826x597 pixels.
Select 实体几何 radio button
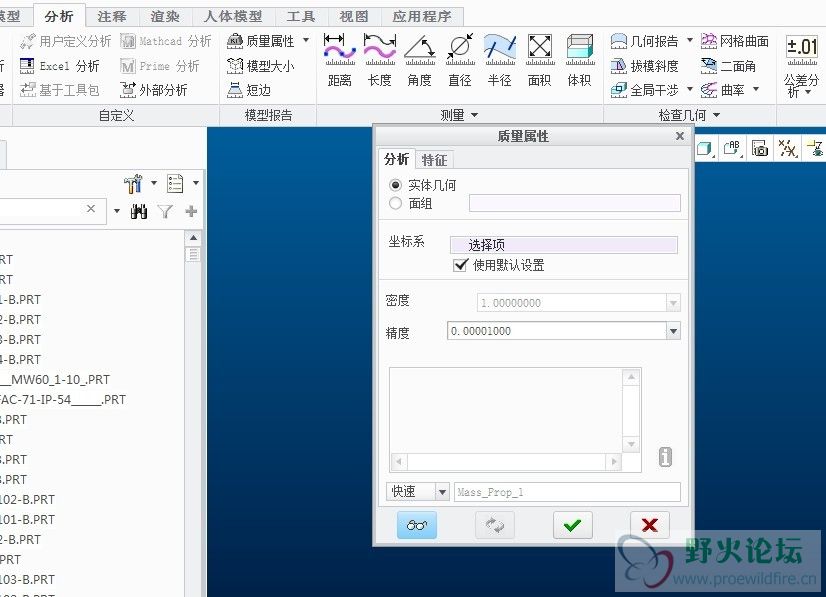[x=396, y=185]
